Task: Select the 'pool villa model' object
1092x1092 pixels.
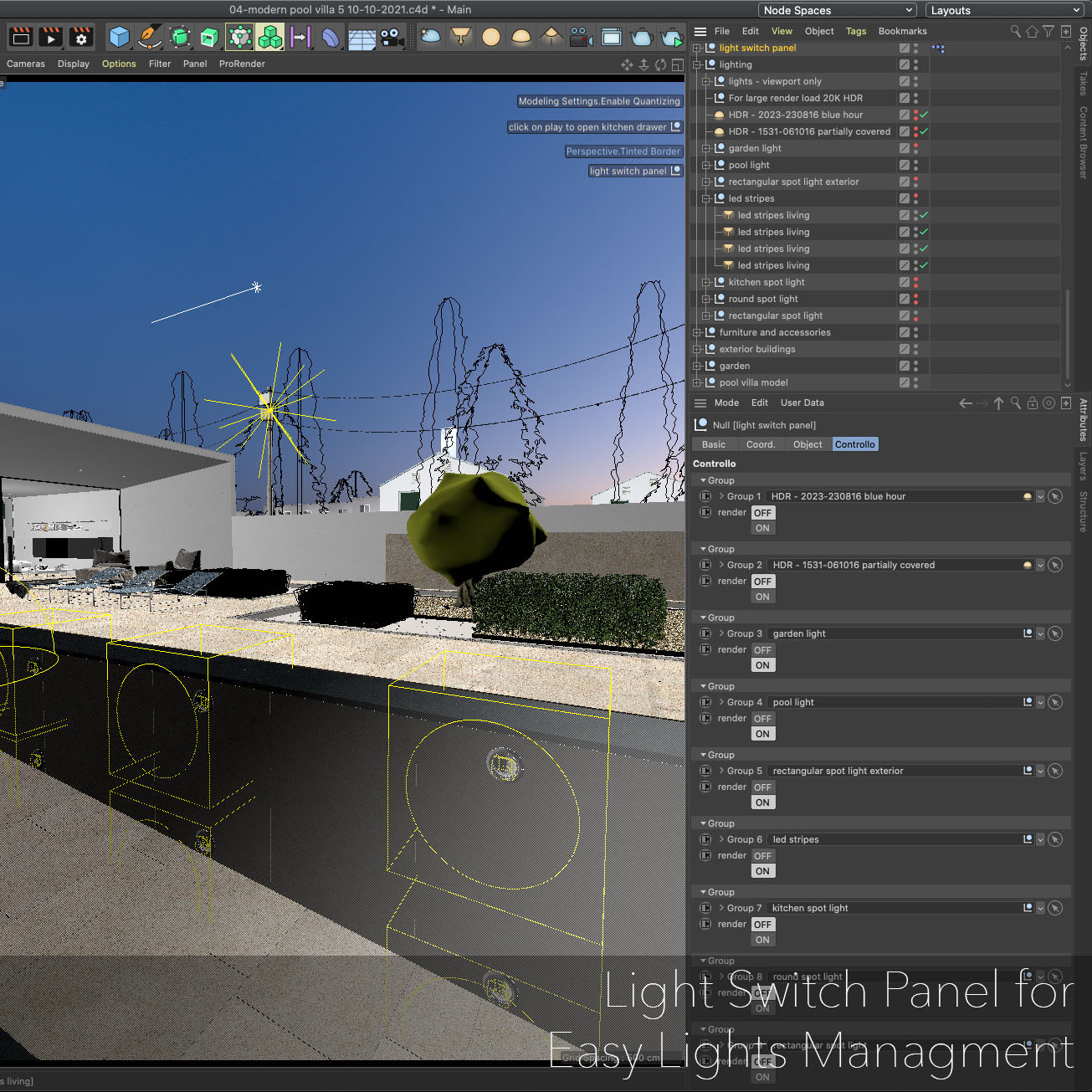Action: 753,382
